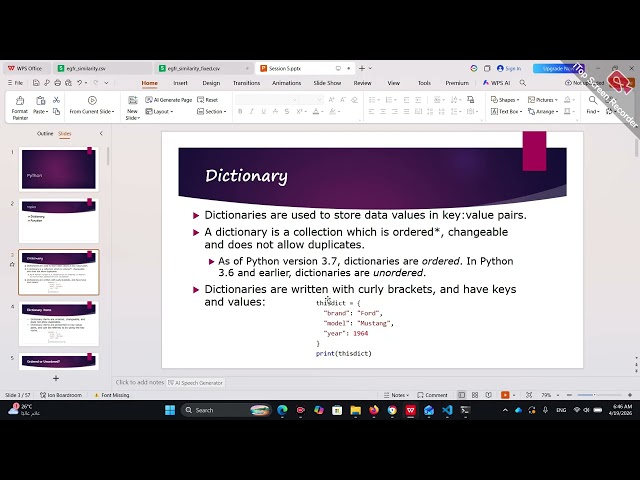The width and height of the screenshot is (640, 480).
Task: Click the ribbon search magnifier icon
Action: tap(522, 83)
